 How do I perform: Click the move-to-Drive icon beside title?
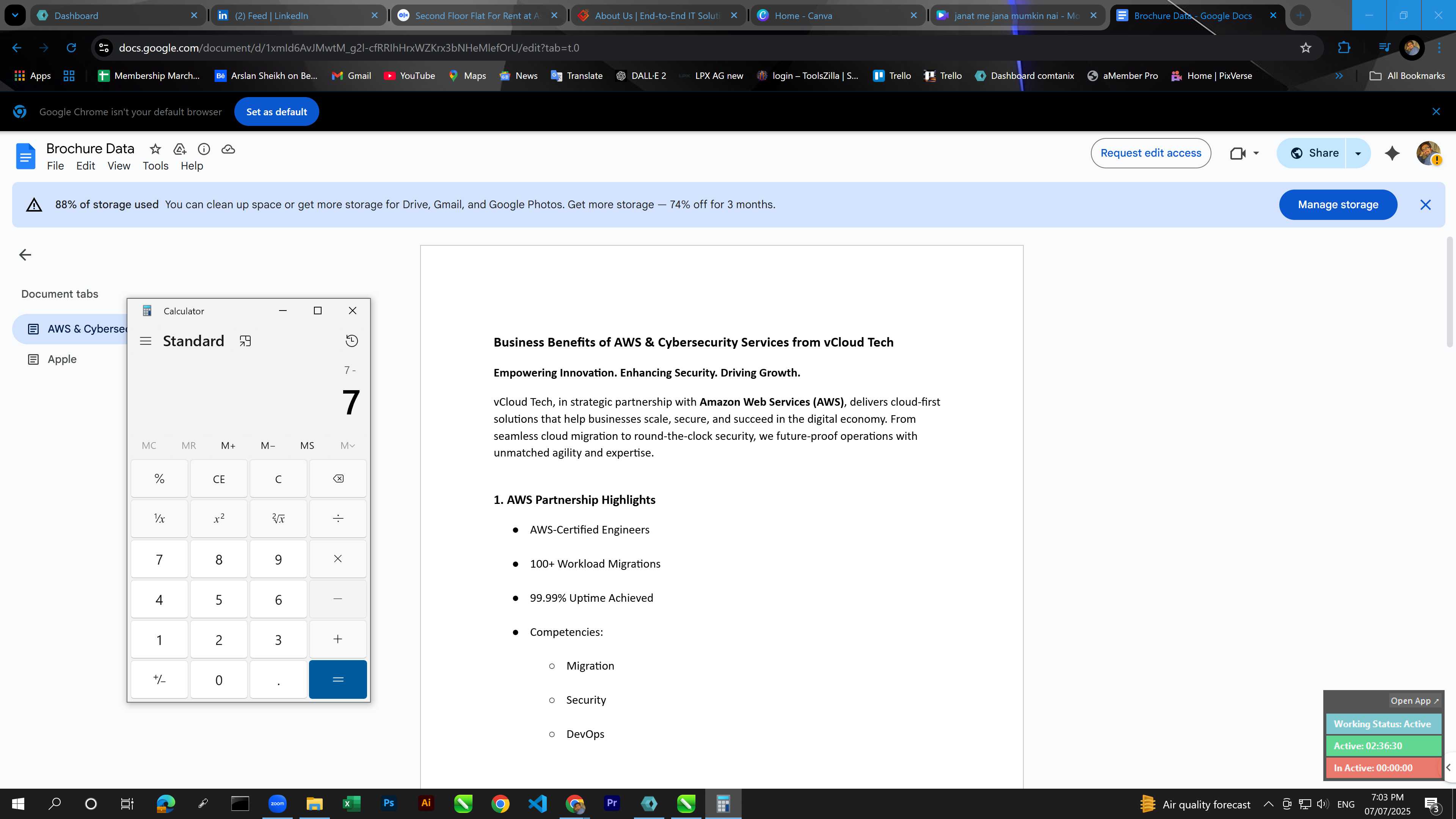point(180,149)
